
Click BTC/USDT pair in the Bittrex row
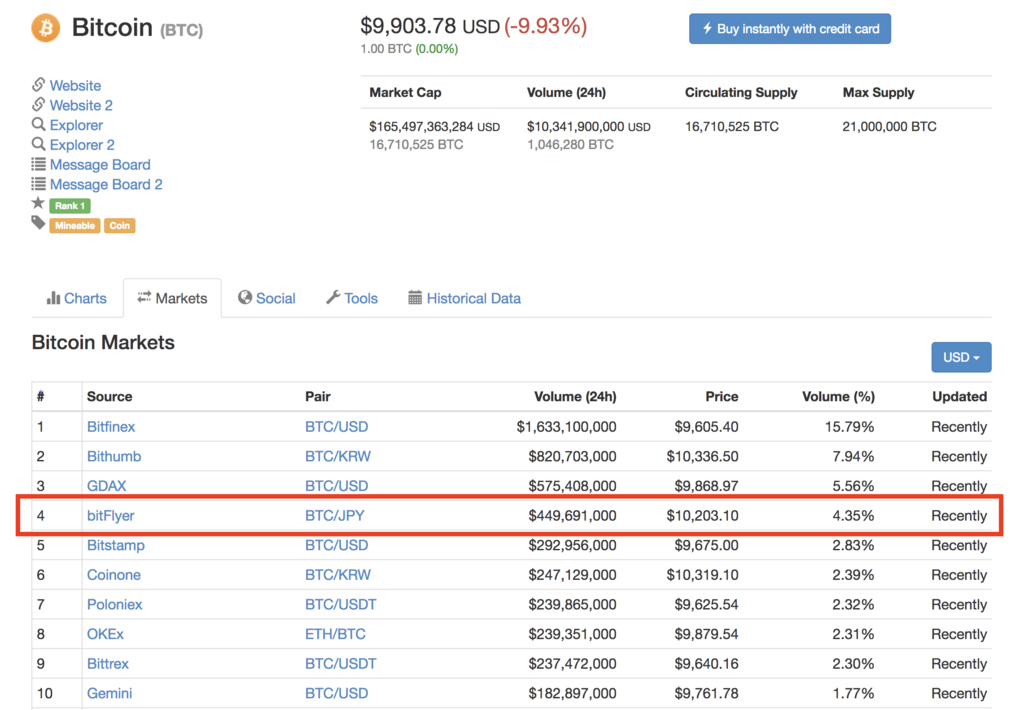point(340,664)
